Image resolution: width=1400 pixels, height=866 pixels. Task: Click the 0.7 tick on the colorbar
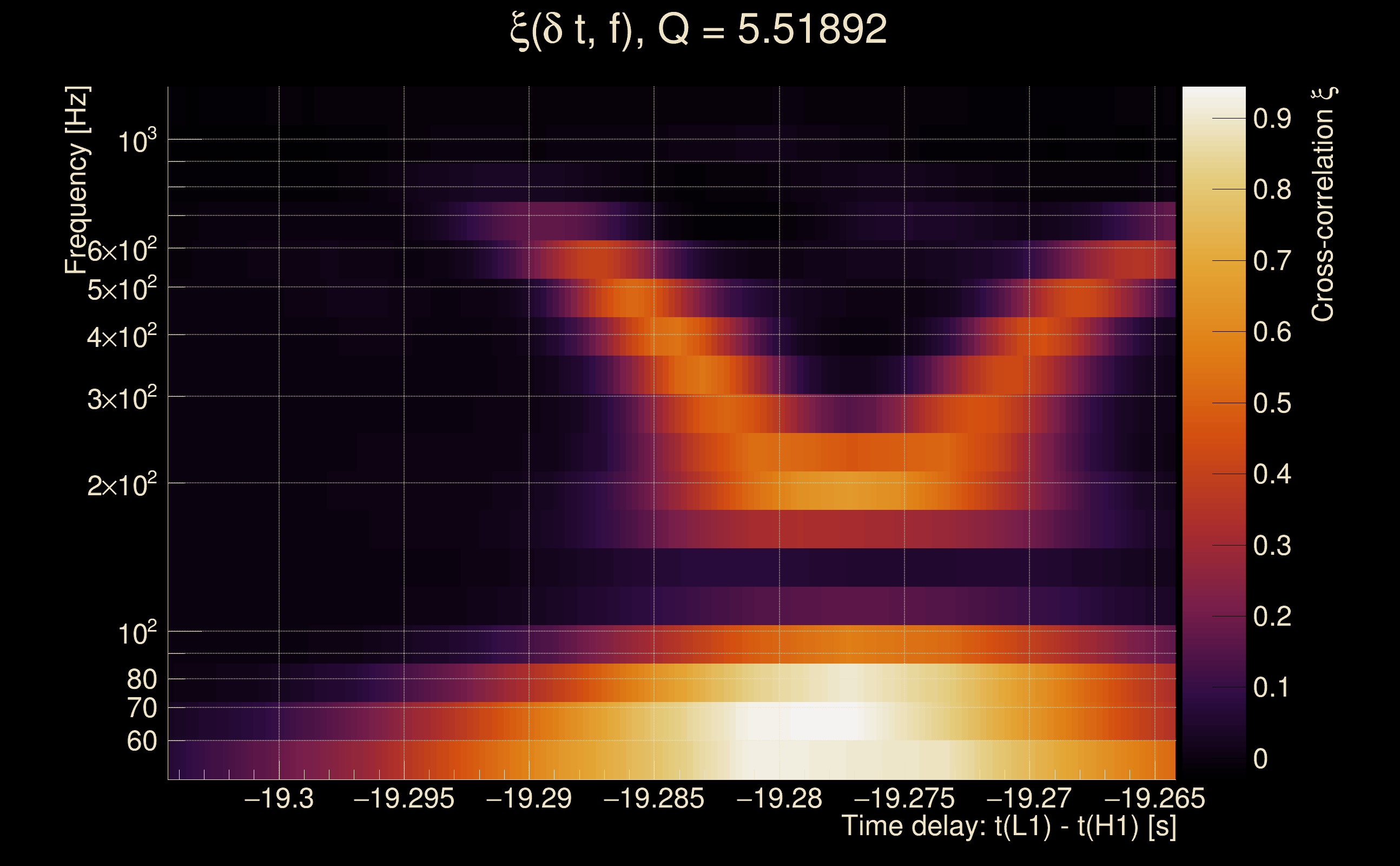pos(1272,261)
